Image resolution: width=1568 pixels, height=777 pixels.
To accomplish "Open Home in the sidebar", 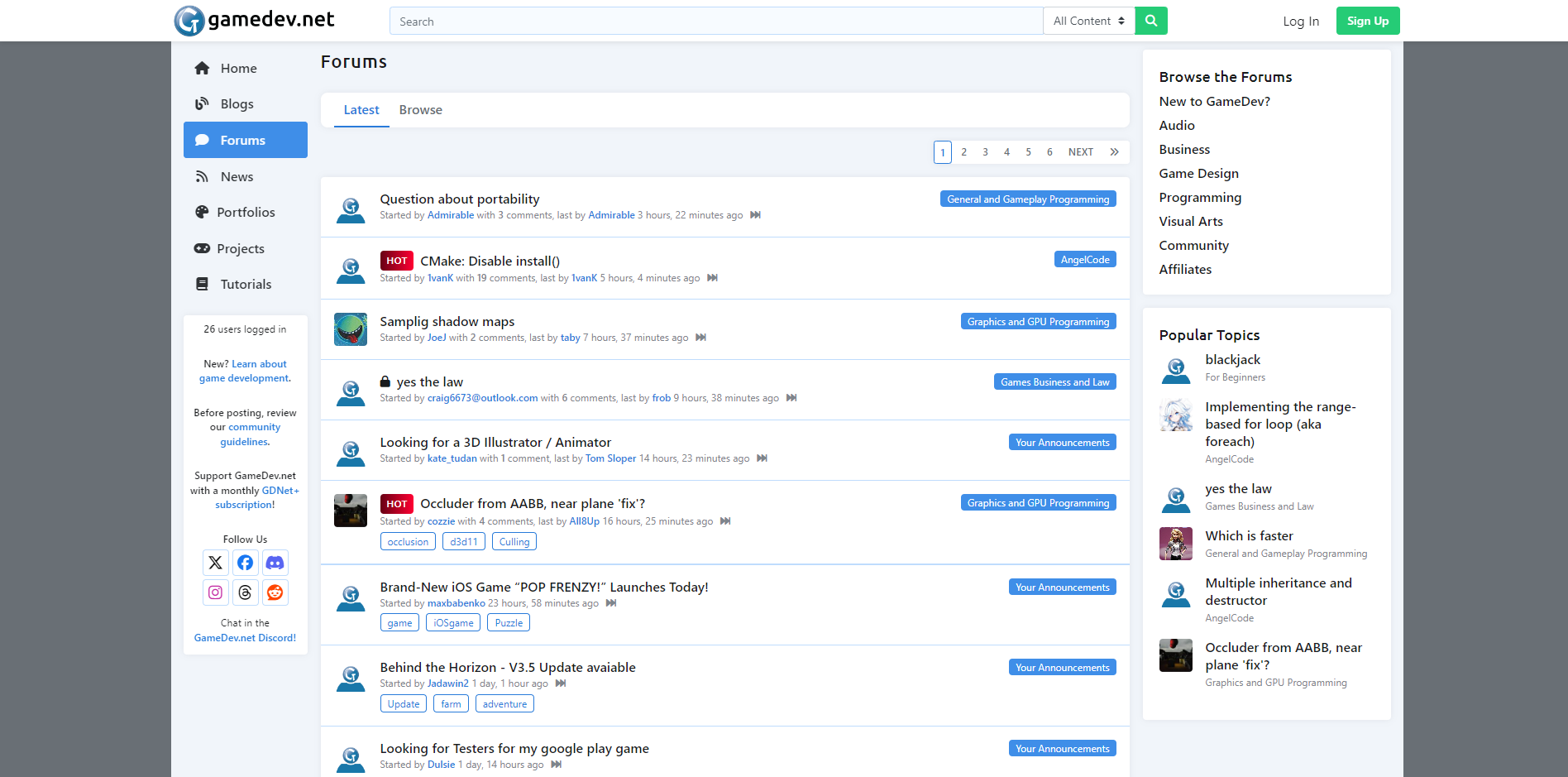I will [246, 69].
